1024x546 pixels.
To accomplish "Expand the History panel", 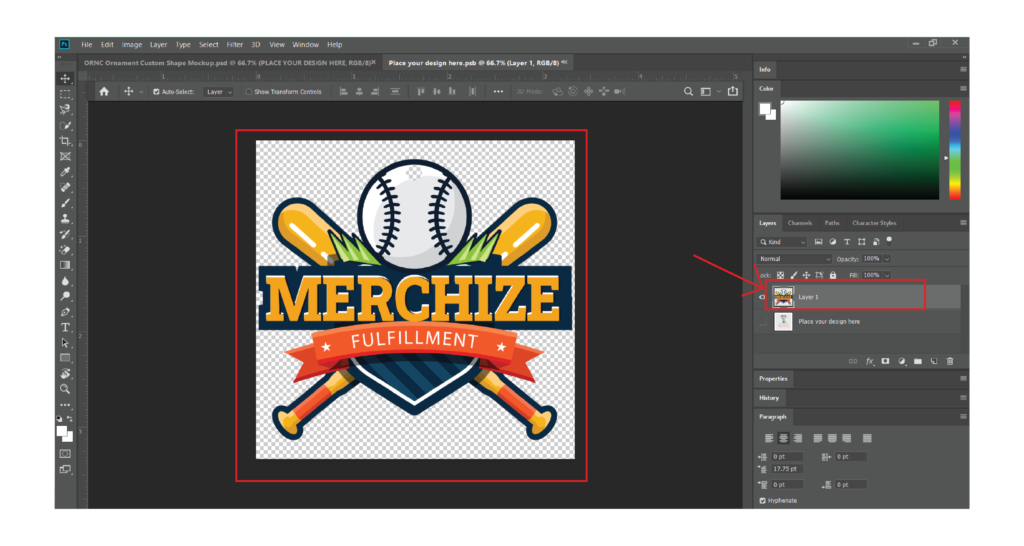I will pyautogui.click(x=769, y=398).
